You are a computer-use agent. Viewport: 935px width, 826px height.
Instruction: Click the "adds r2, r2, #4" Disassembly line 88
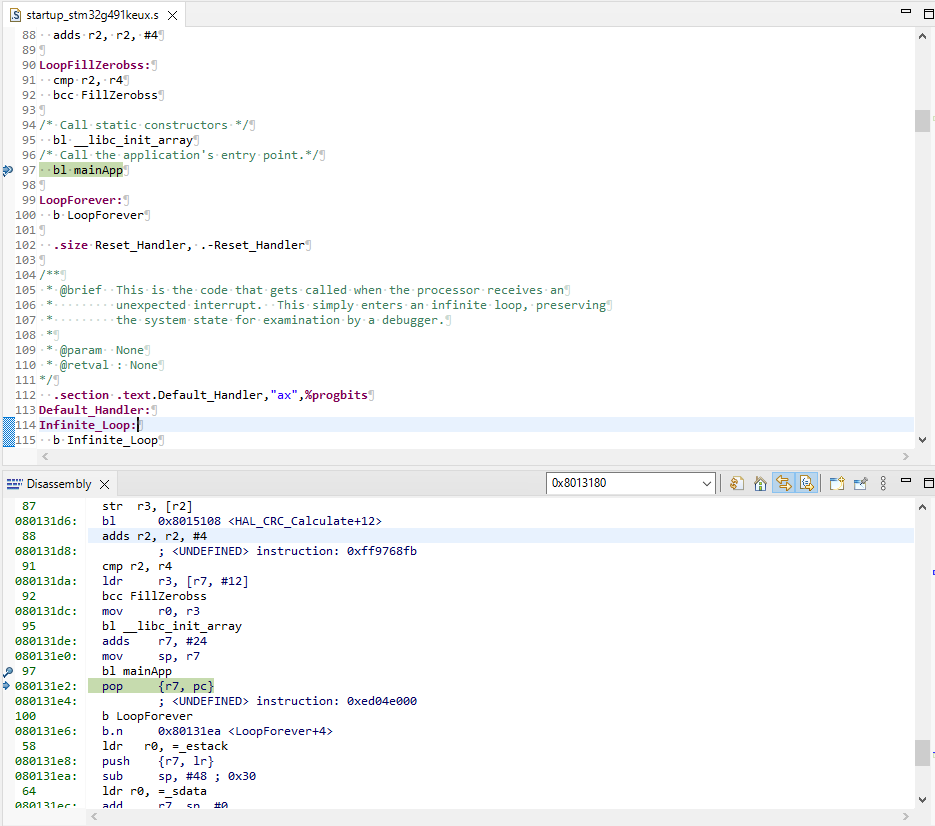[154, 536]
